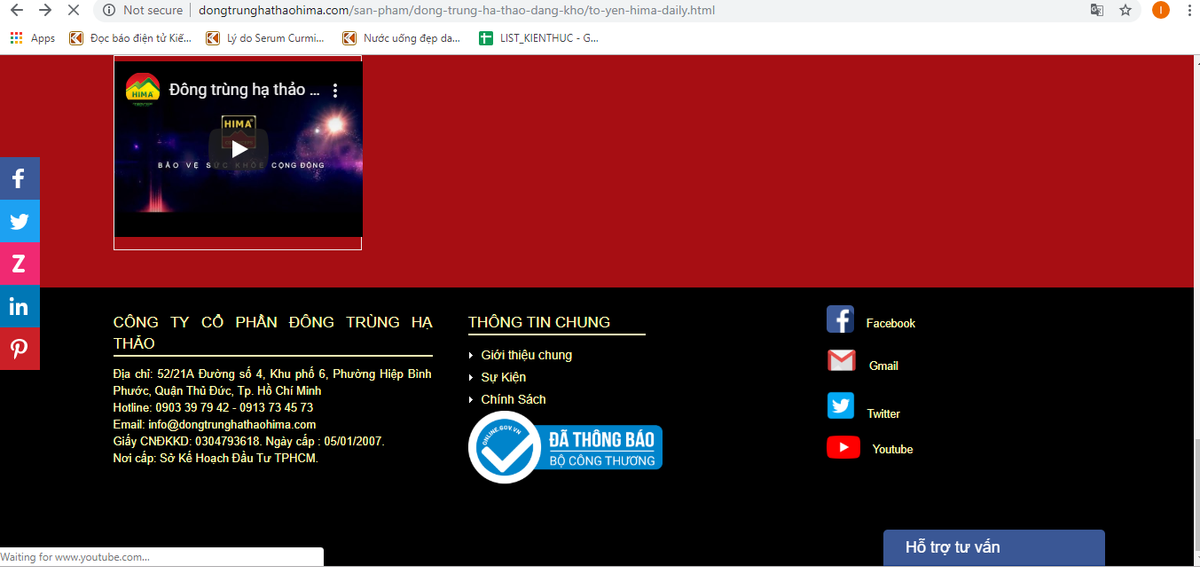The image size is (1200, 567).
Task: Click the 'Đã thông báo Bộ Công Thương' badge
Action: coord(565,447)
